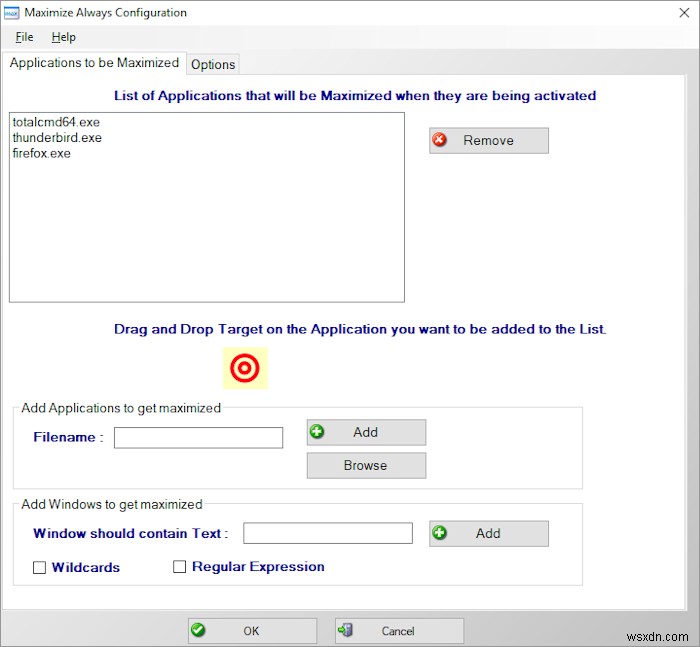The image size is (700, 647).
Task: Click the red bullseye target icon
Action: click(245, 368)
